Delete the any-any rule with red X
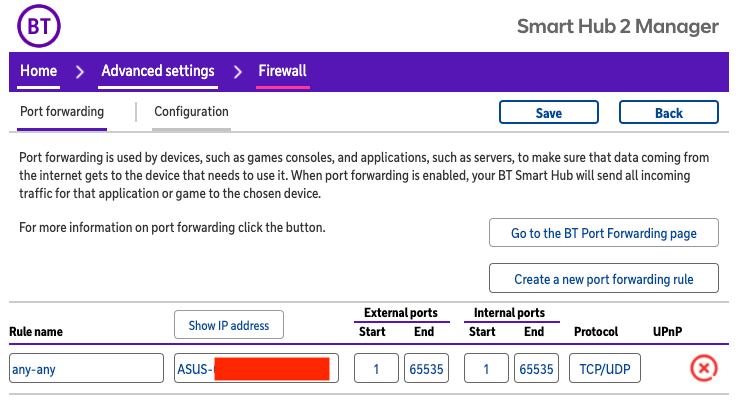This screenshot has height=409, width=741. click(x=704, y=369)
